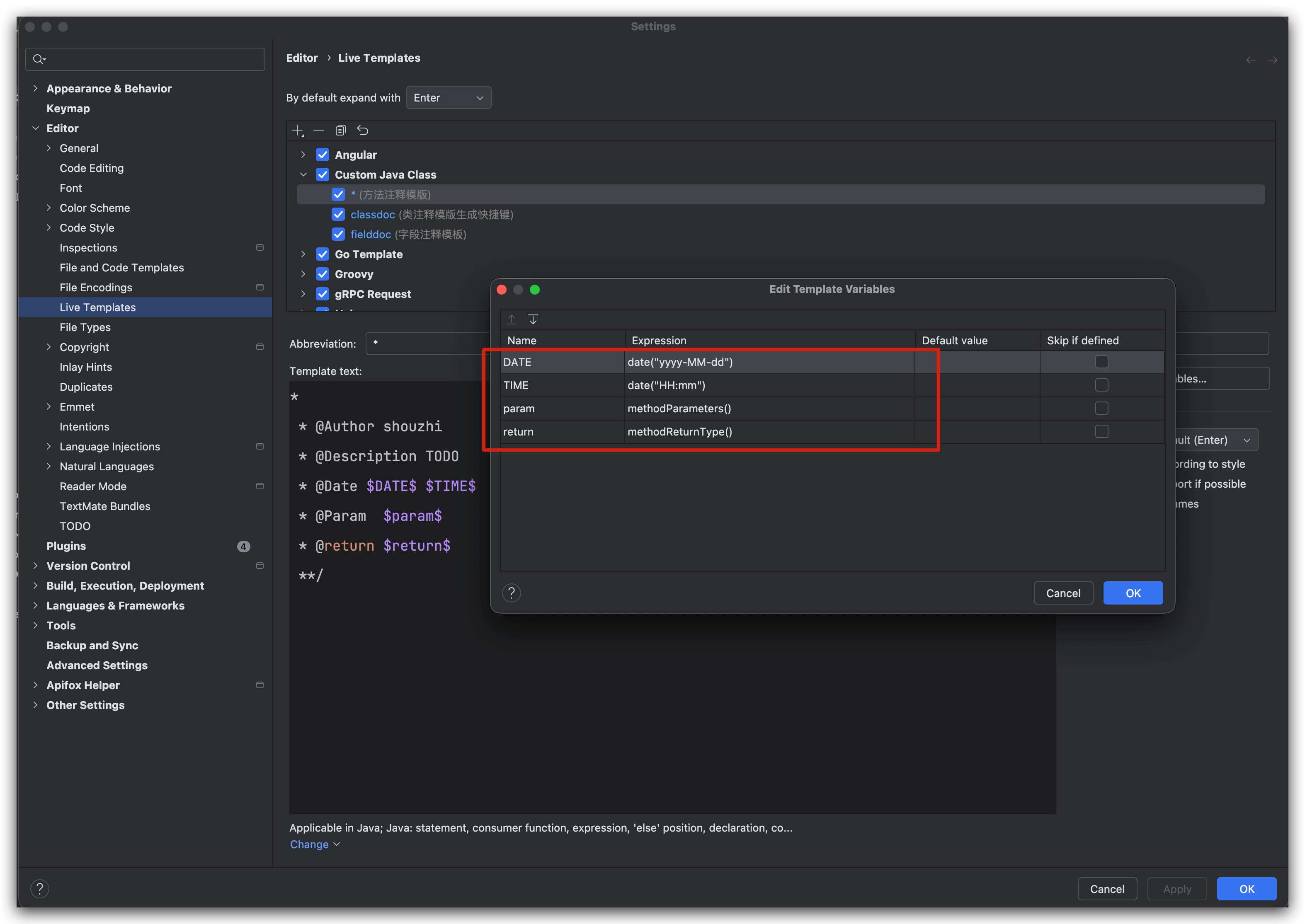This screenshot has width=1305, height=924.
Task: Uncheck the classdoc template checkbox
Action: pos(338,215)
